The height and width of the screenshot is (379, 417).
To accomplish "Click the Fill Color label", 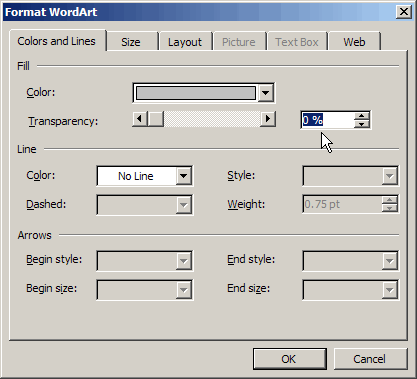I will tap(41, 92).
